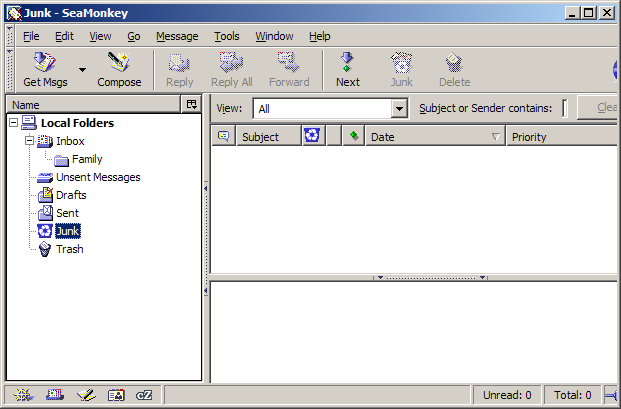Screen dimensions: 621x409
Task: Open the Message menu
Action: pyautogui.click(x=177, y=36)
